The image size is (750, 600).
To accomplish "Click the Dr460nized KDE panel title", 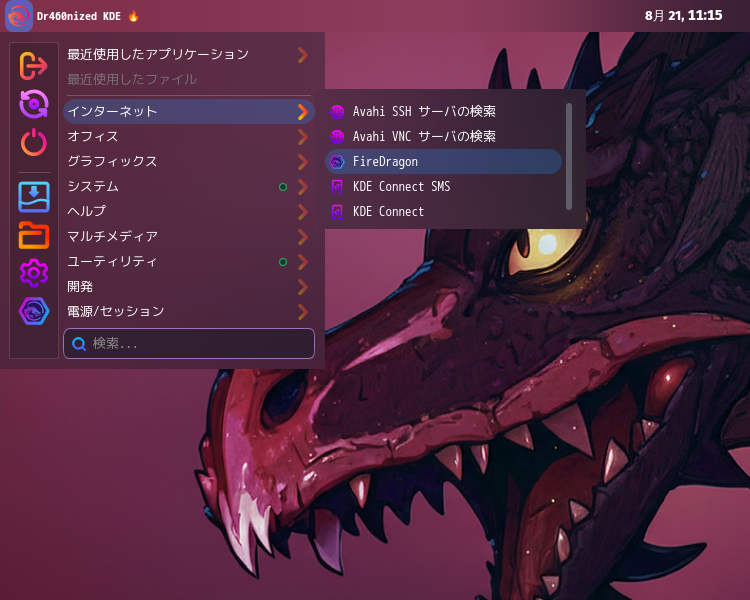I will [x=78, y=16].
